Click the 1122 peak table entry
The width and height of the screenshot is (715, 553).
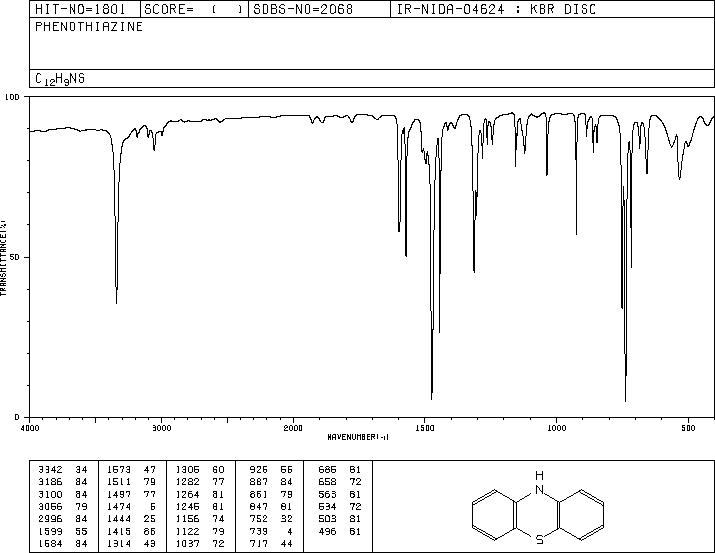point(200,531)
